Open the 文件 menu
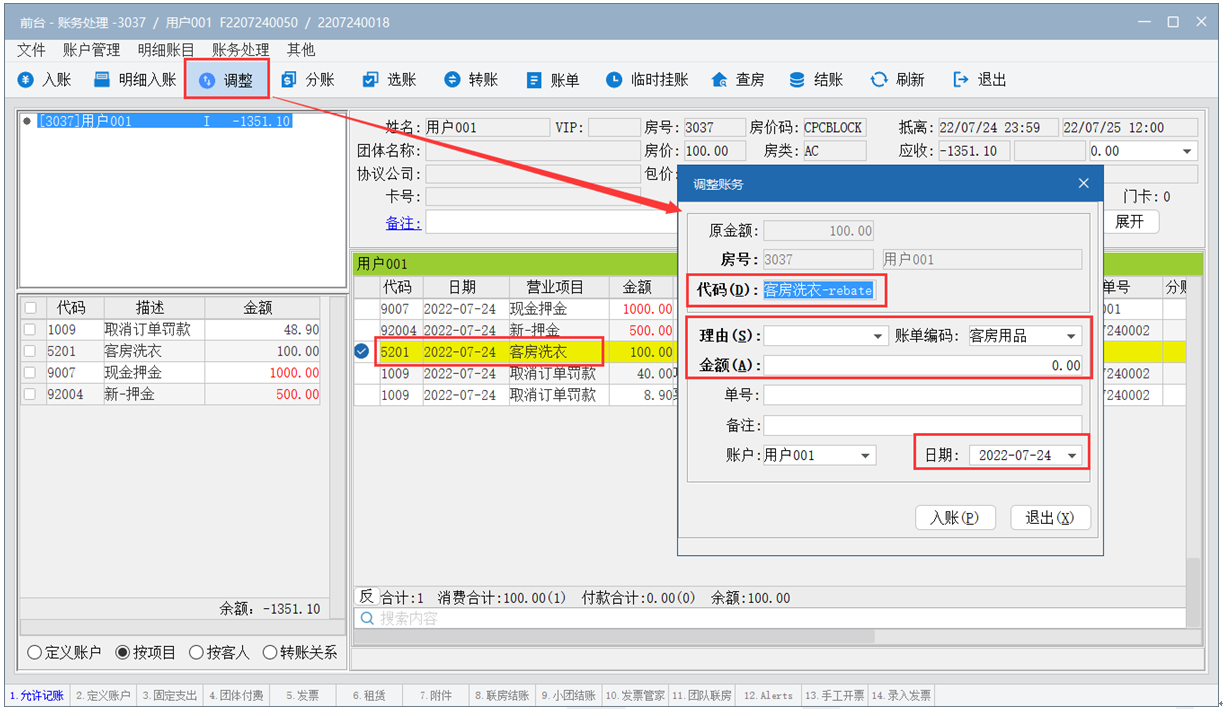Viewport: 1223px width, 709px height. click(31, 49)
